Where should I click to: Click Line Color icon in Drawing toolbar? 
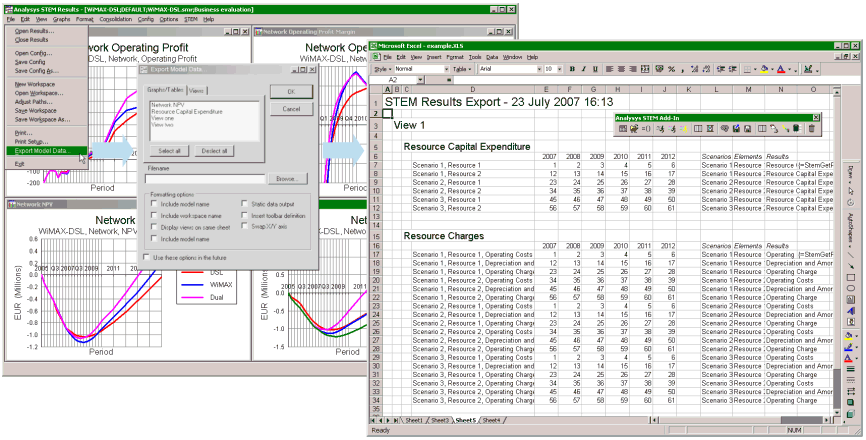point(849,346)
